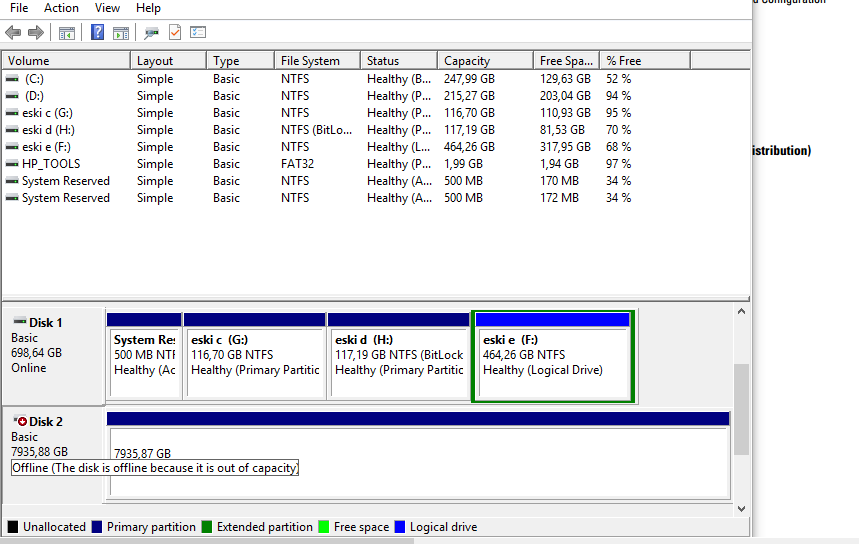Click the checklist settings toolbar icon
The image size is (859, 544).
pos(197,32)
